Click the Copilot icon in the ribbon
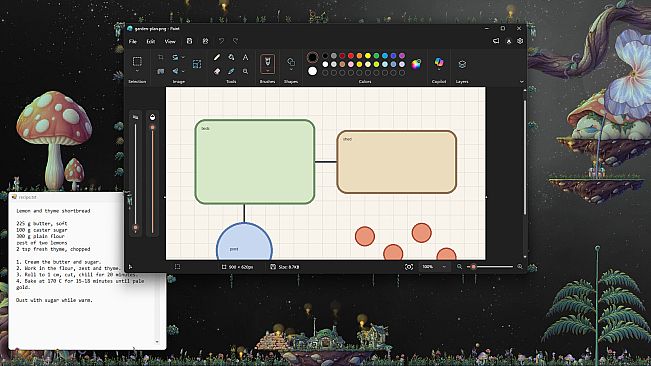 439,62
